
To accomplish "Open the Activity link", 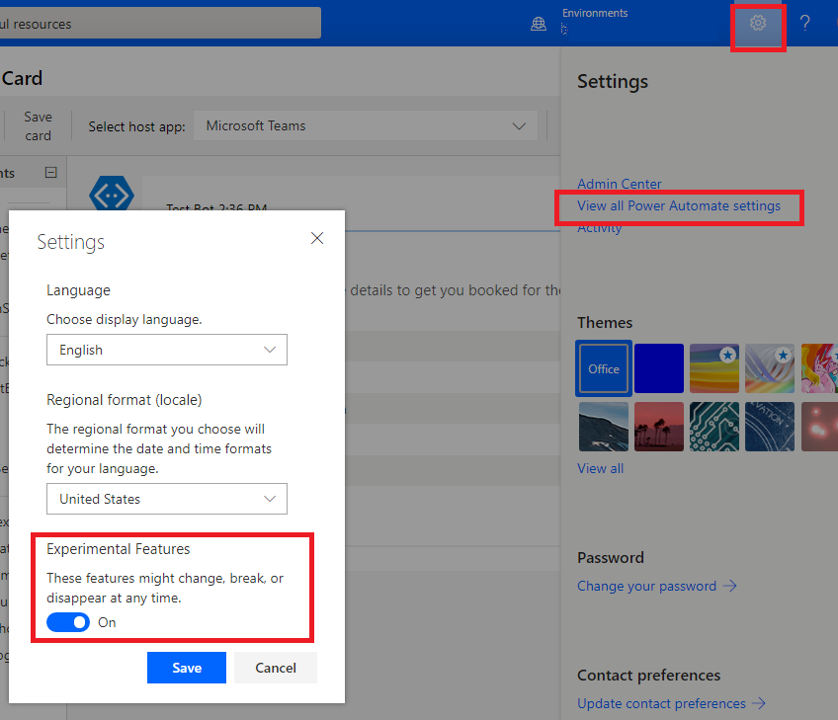I will pyautogui.click(x=599, y=229).
